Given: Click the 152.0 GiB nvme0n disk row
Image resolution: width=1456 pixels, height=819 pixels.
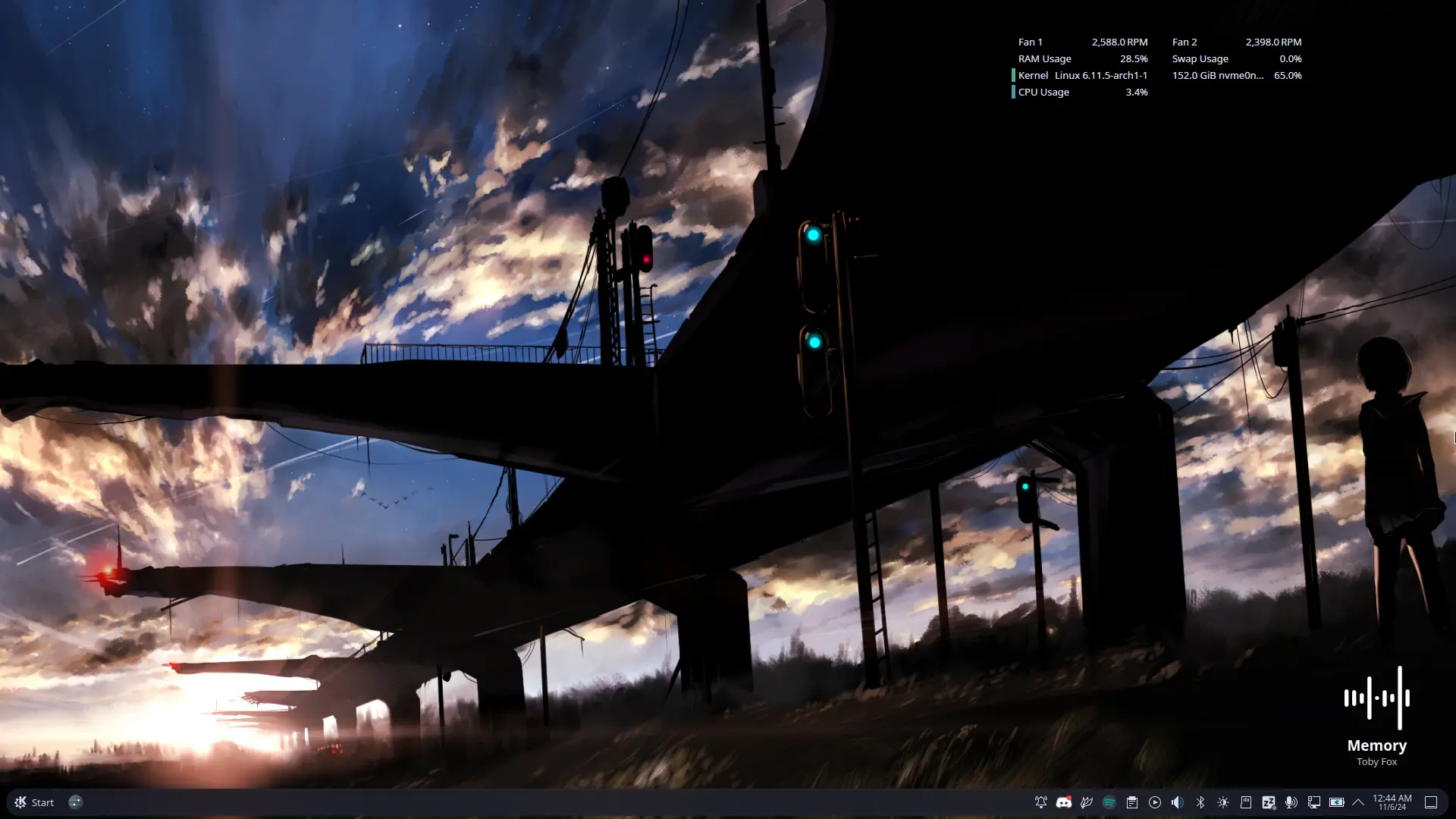Looking at the screenshot, I should click(x=1237, y=76).
